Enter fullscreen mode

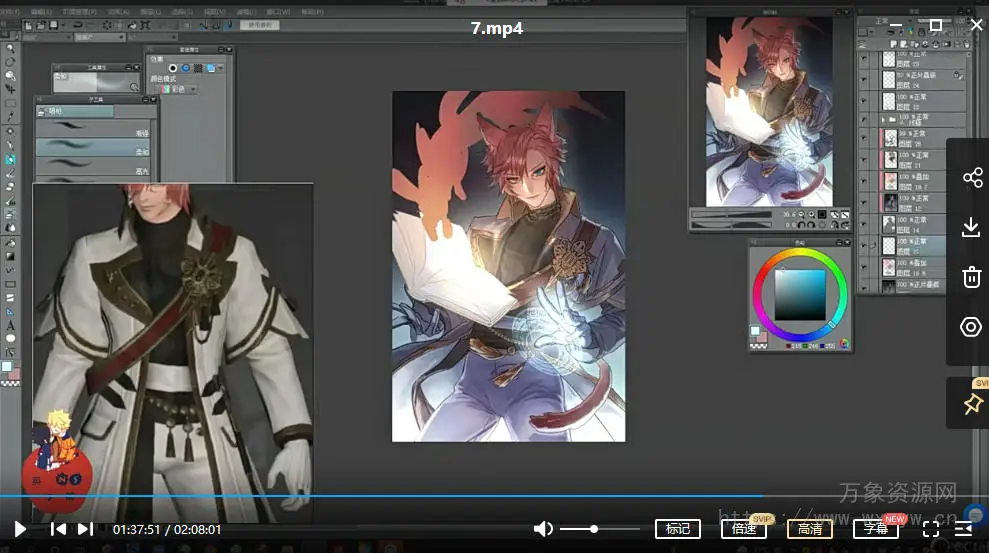[931, 529]
